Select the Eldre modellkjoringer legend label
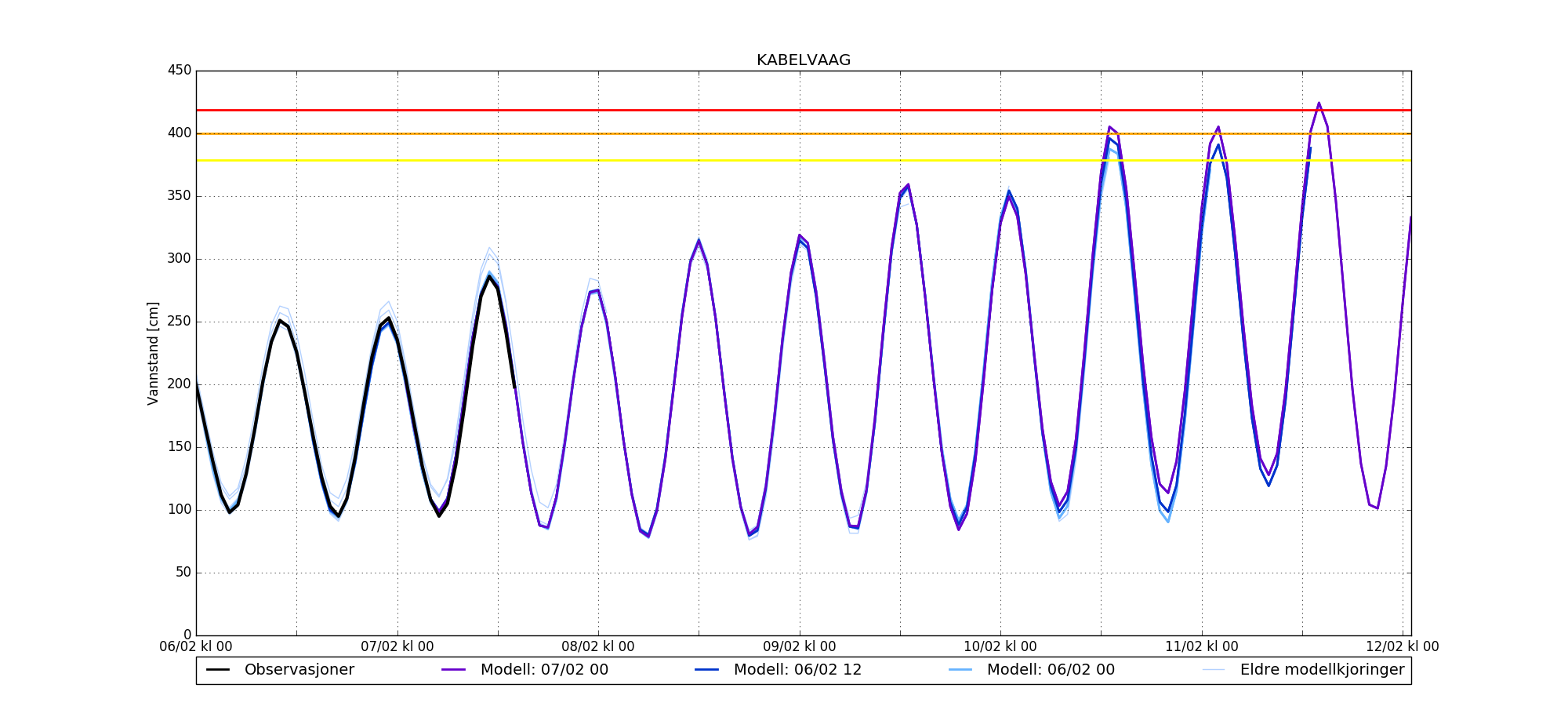Viewport: 1568px width, 706px height. tap(1322, 670)
